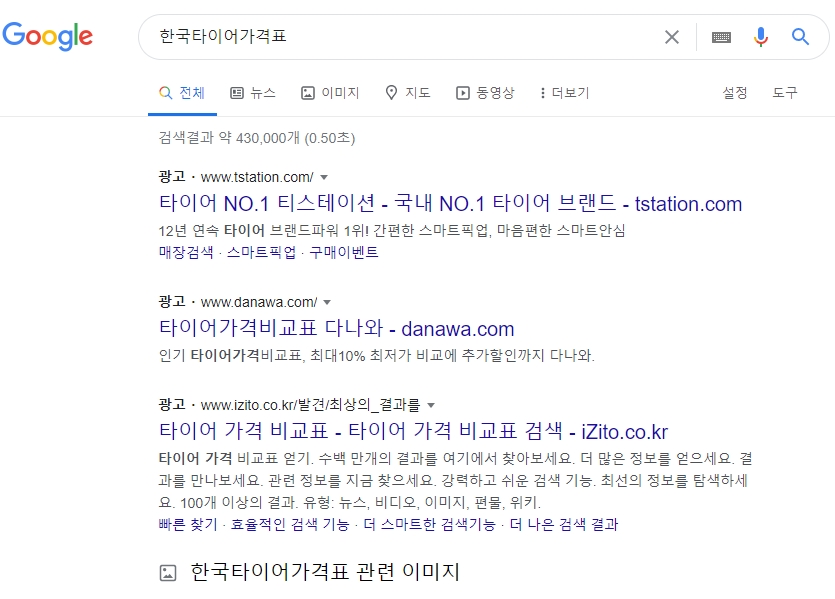Viewport: 835px width, 599px height.
Task: Open the 티스테이션 tstation.com ad title
Action: coord(451,203)
